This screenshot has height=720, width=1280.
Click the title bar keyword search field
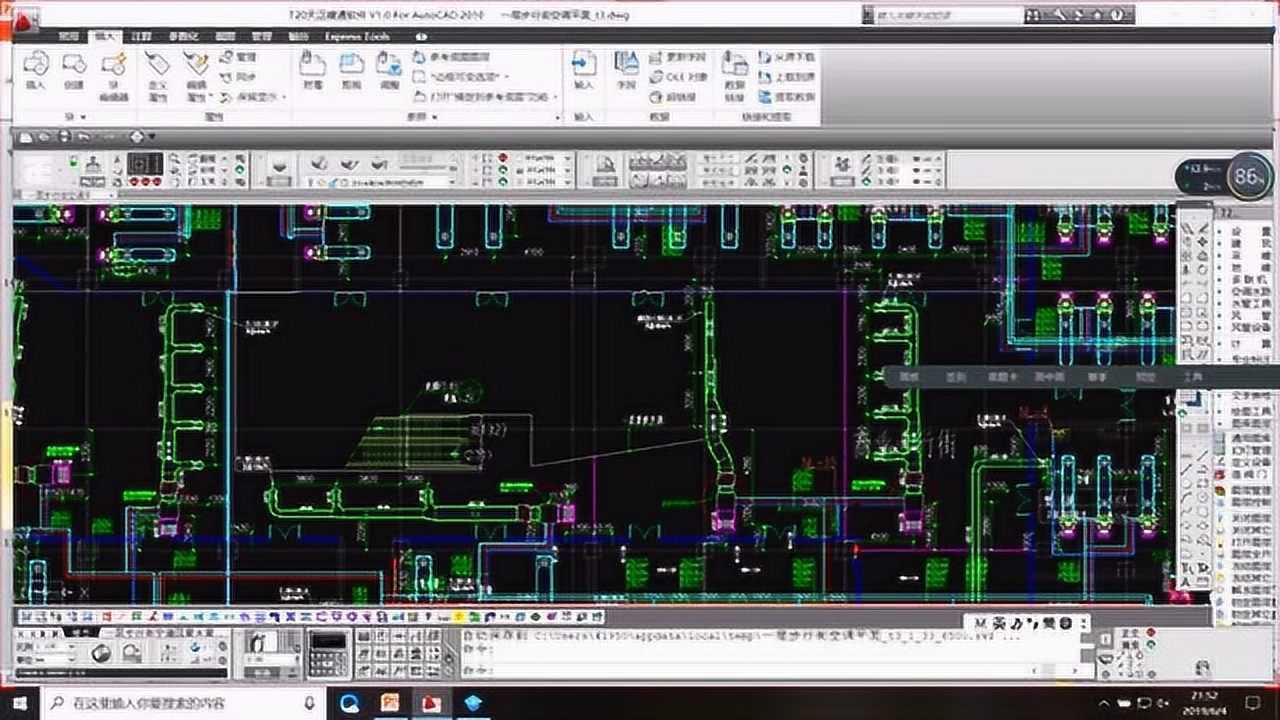point(947,15)
